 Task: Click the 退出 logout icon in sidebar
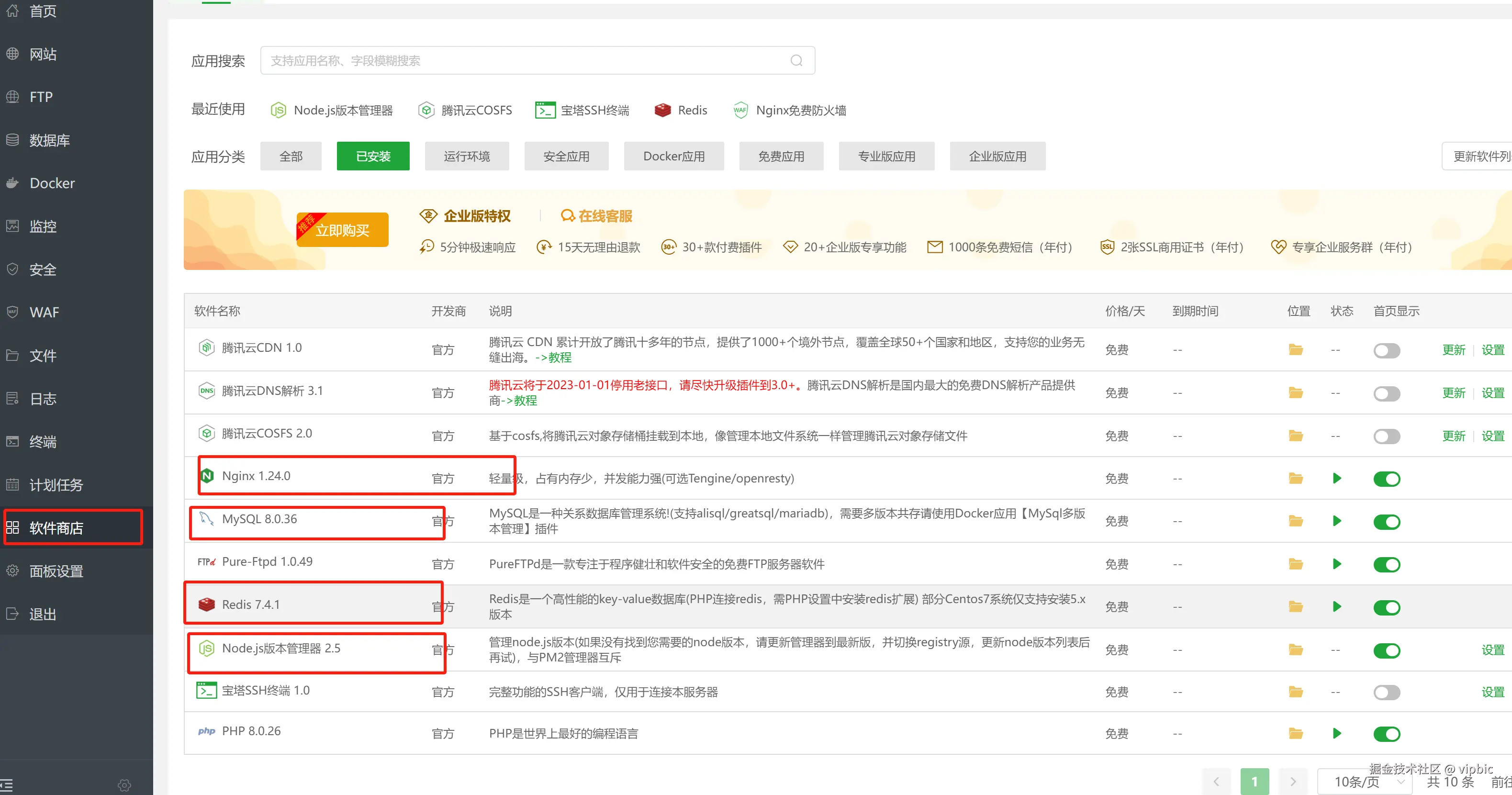pos(12,614)
